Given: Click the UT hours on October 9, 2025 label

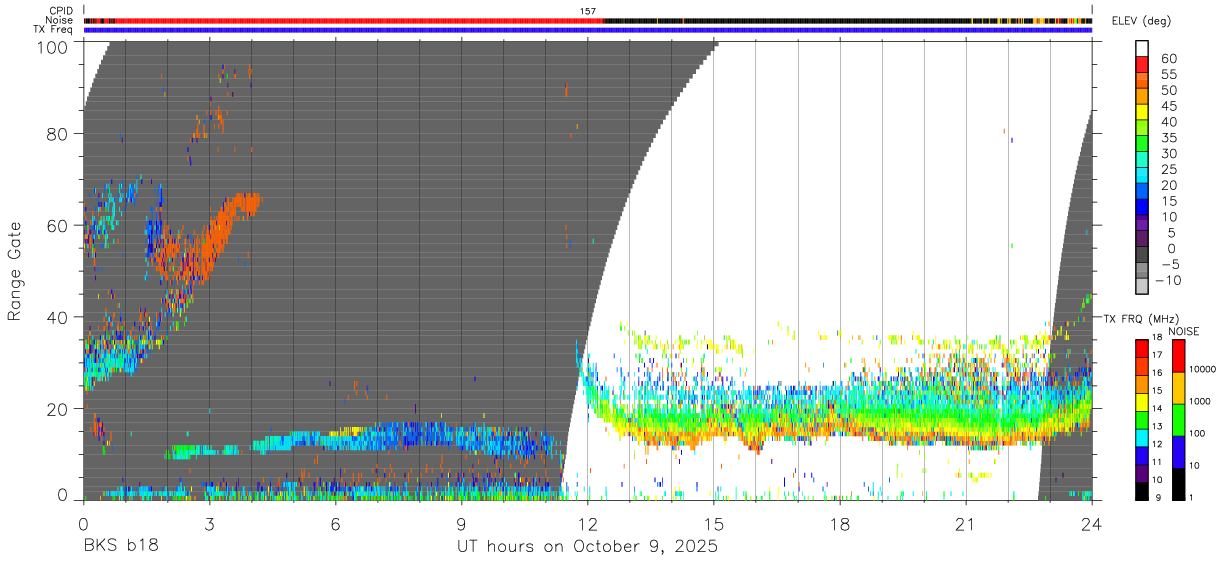Looking at the screenshot, I should point(588,547).
